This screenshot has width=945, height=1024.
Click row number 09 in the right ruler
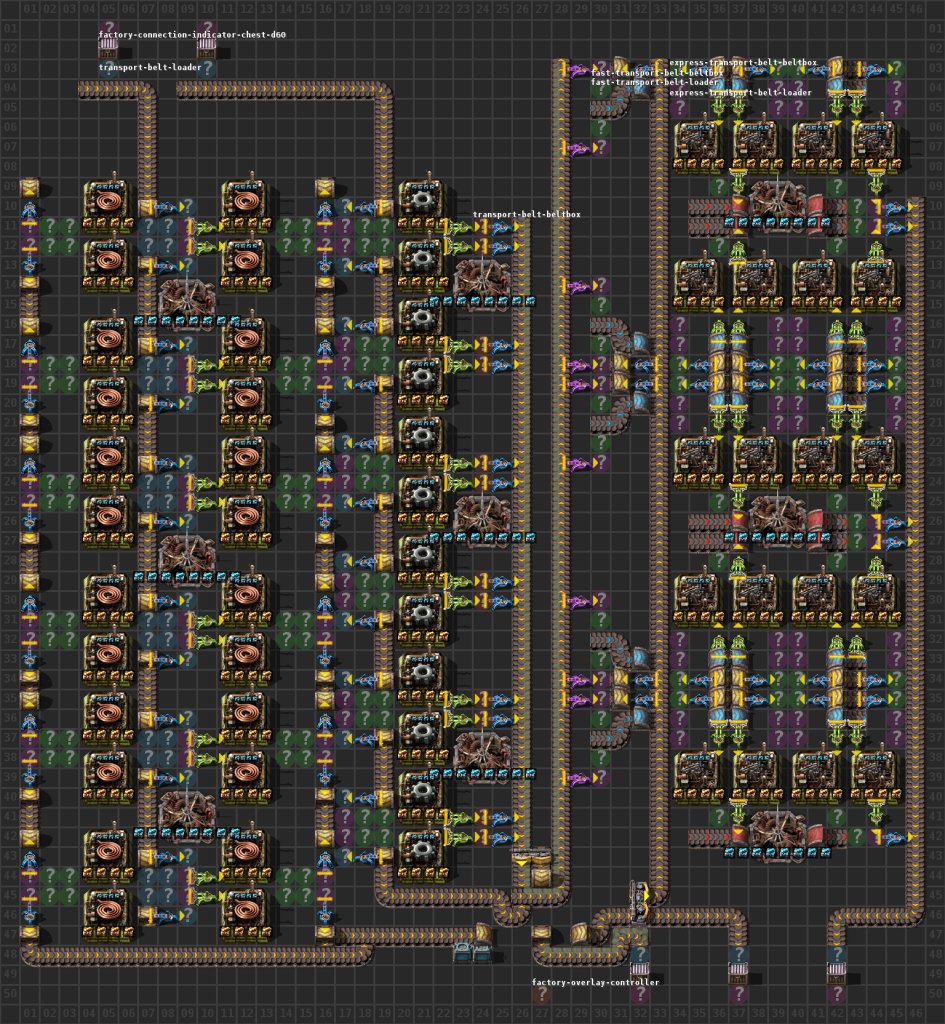click(x=935, y=186)
